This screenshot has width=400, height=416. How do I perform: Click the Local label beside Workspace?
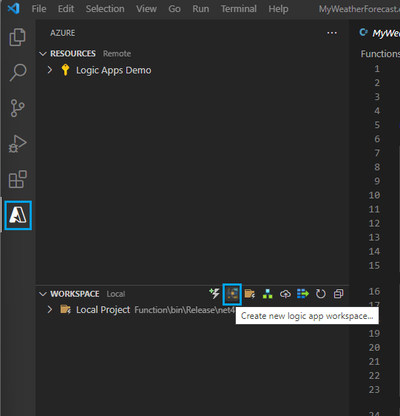[116, 294]
